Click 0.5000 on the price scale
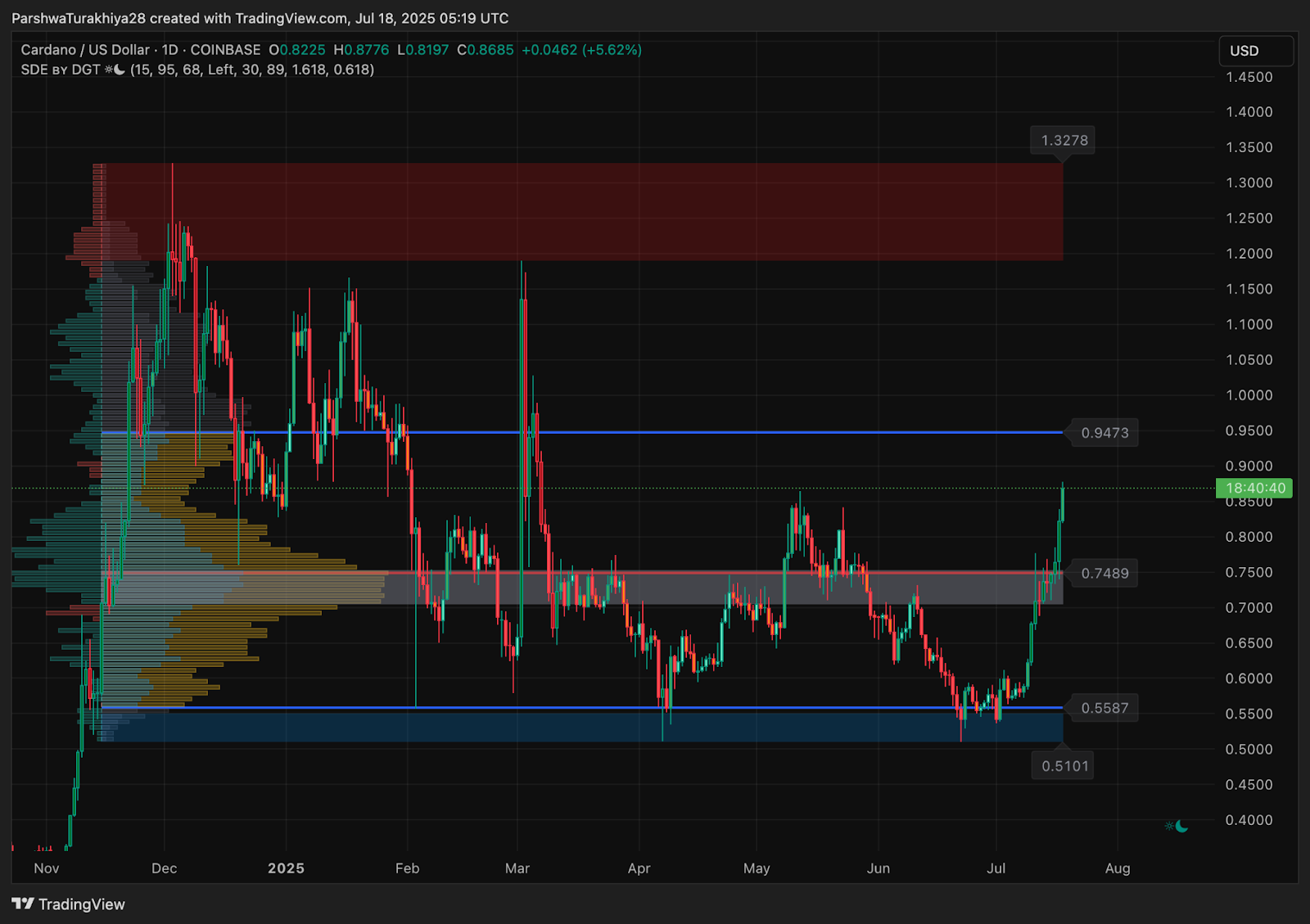Image resolution: width=1310 pixels, height=924 pixels. click(1249, 750)
